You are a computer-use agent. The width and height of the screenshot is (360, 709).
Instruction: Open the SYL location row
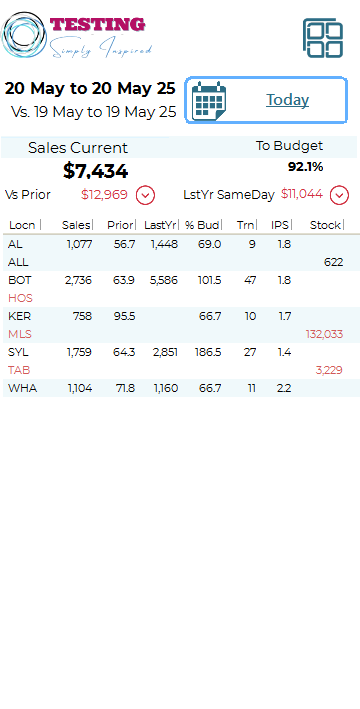(181, 352)
